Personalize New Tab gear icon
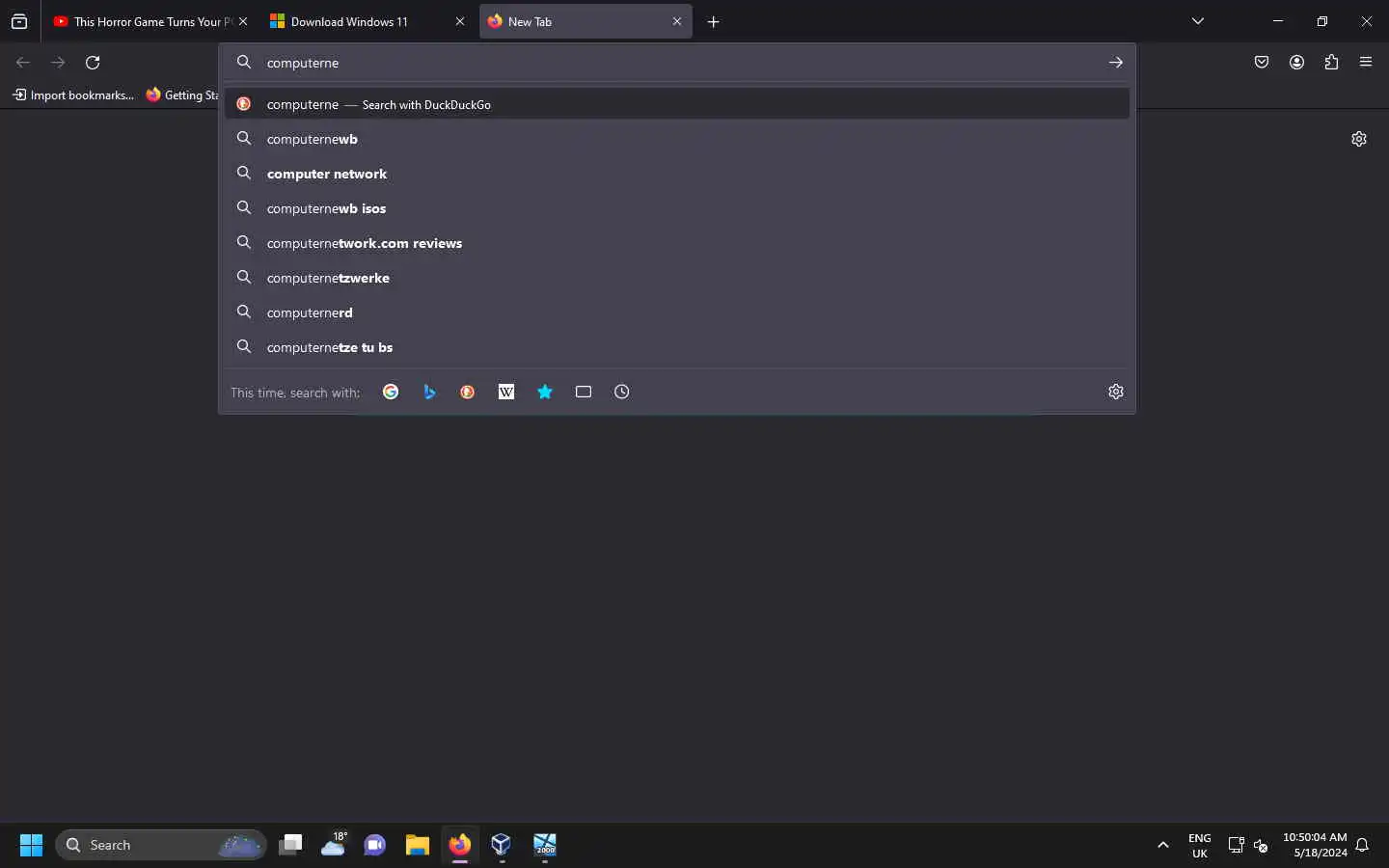This screenshot has height=868, width=1389. tap(1359, 139)
